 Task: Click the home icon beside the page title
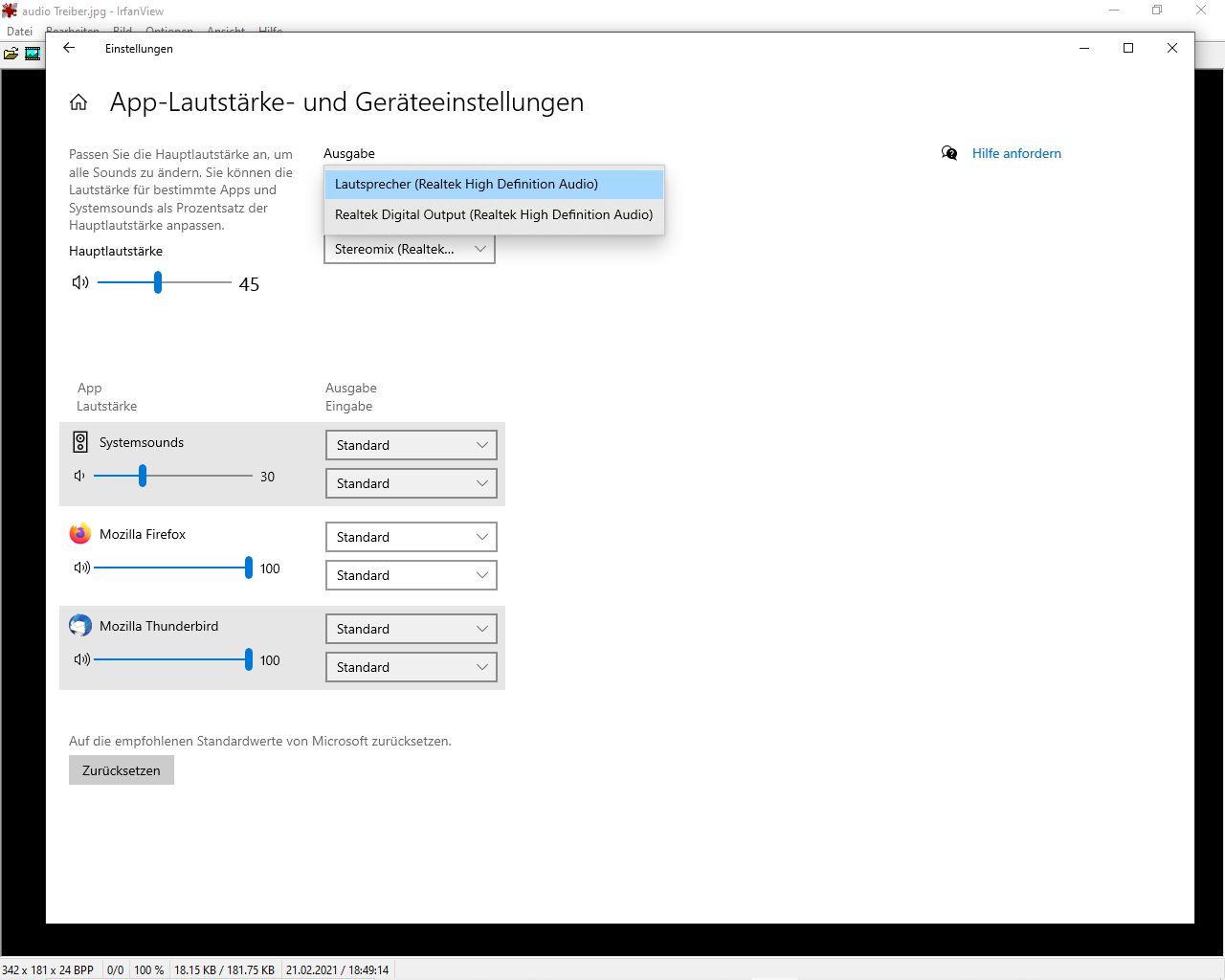(x=78, y=102)
